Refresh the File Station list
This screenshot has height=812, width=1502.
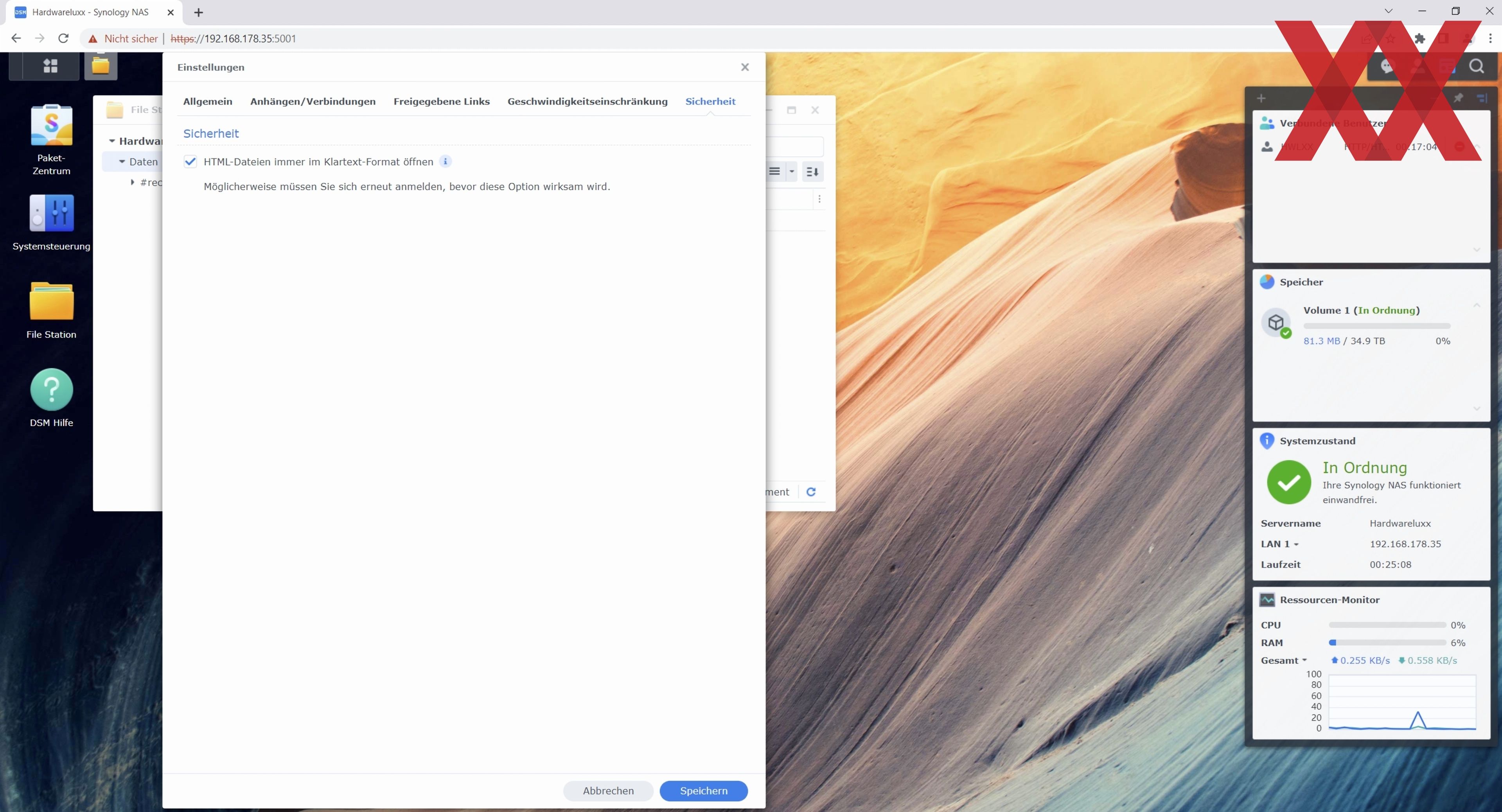[811, 491]
